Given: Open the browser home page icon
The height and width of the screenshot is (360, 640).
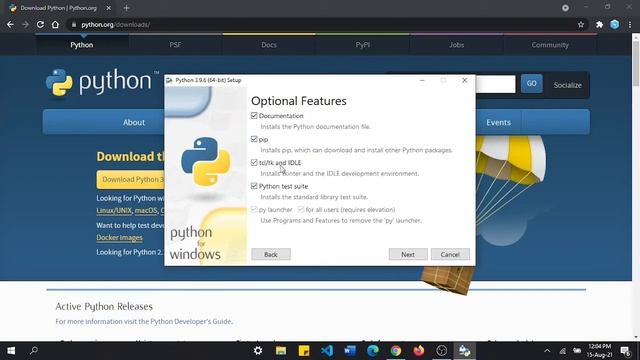Looking at the screenshot, I should click(55, 24).
